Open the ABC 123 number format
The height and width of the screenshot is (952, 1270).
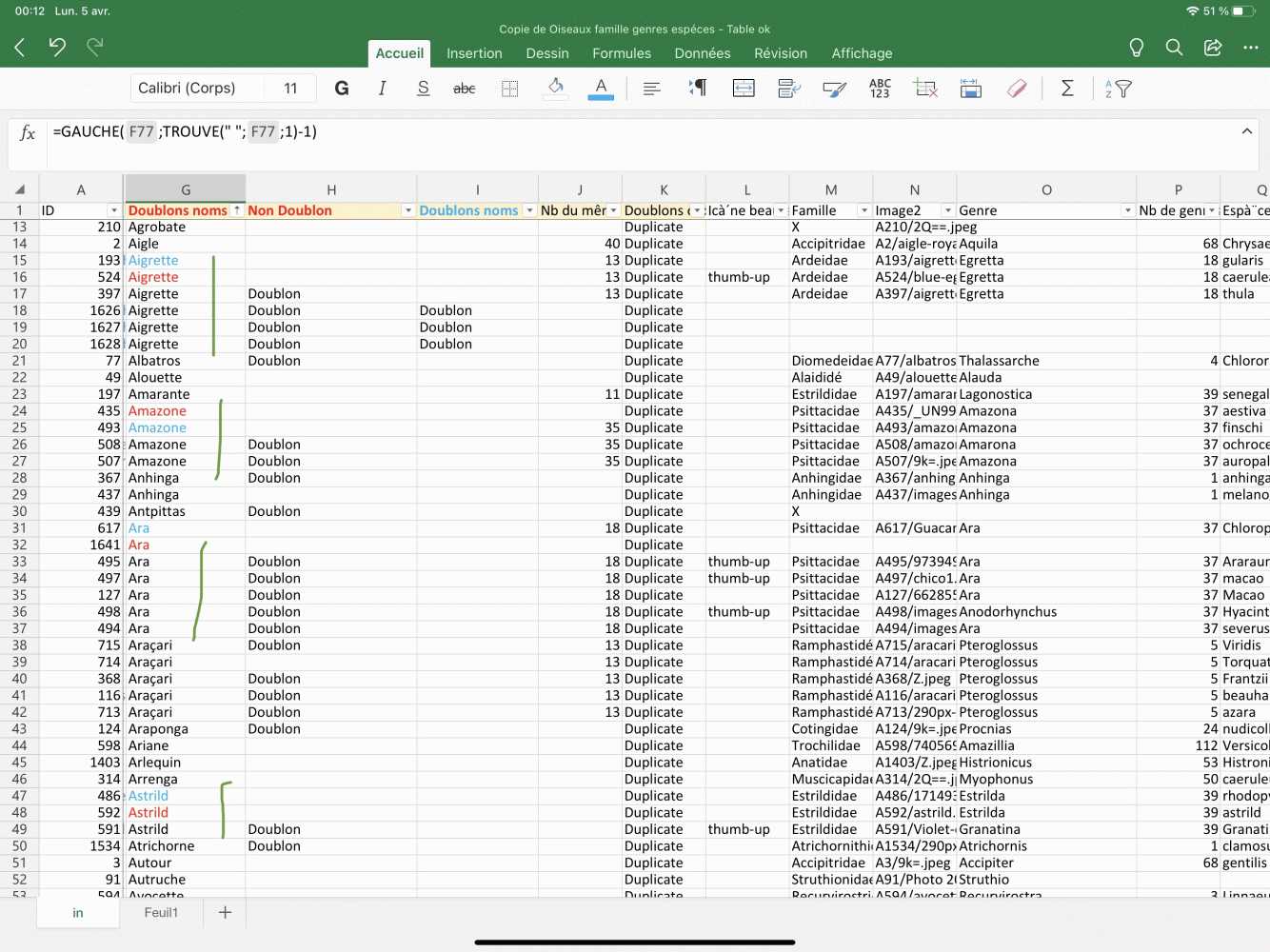coord(880,89)
